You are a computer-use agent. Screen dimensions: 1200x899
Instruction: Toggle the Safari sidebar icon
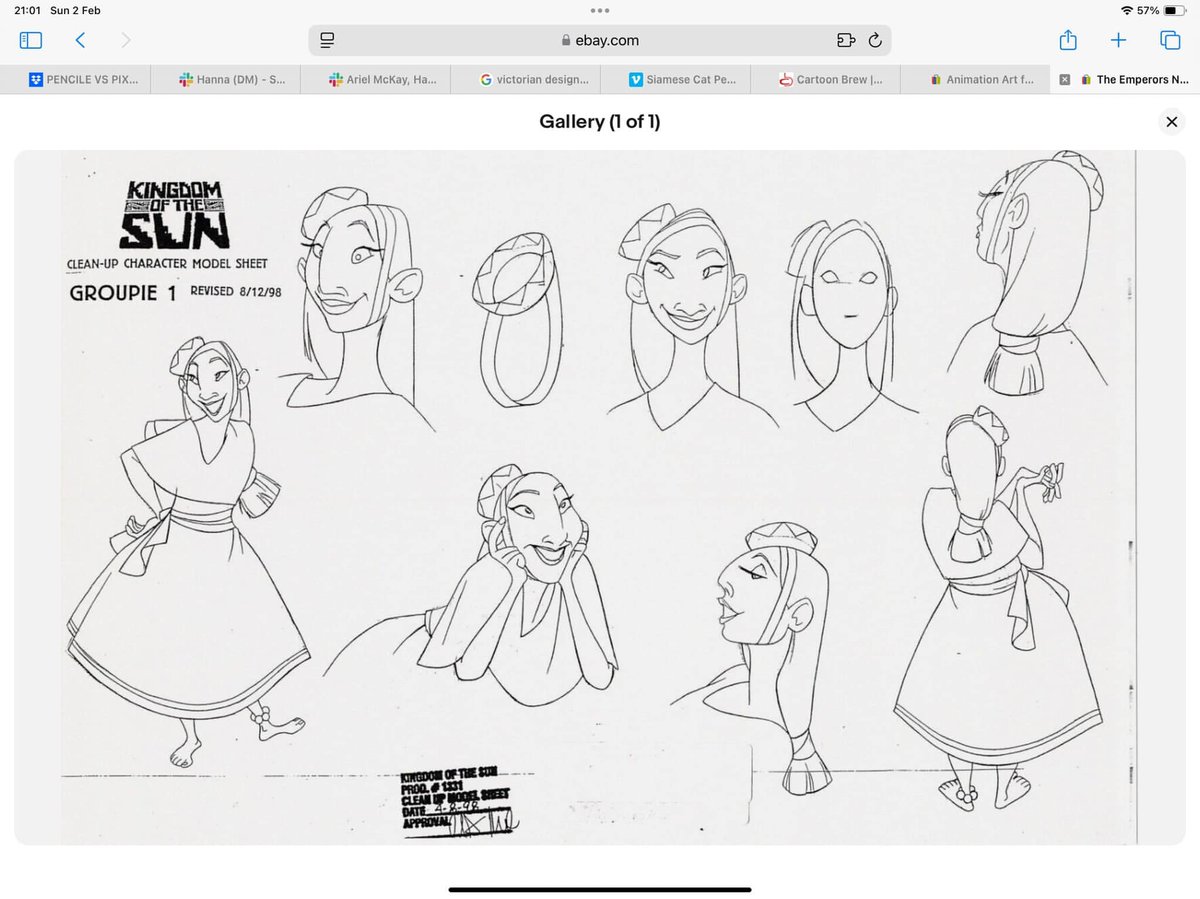tap(31, 40)
